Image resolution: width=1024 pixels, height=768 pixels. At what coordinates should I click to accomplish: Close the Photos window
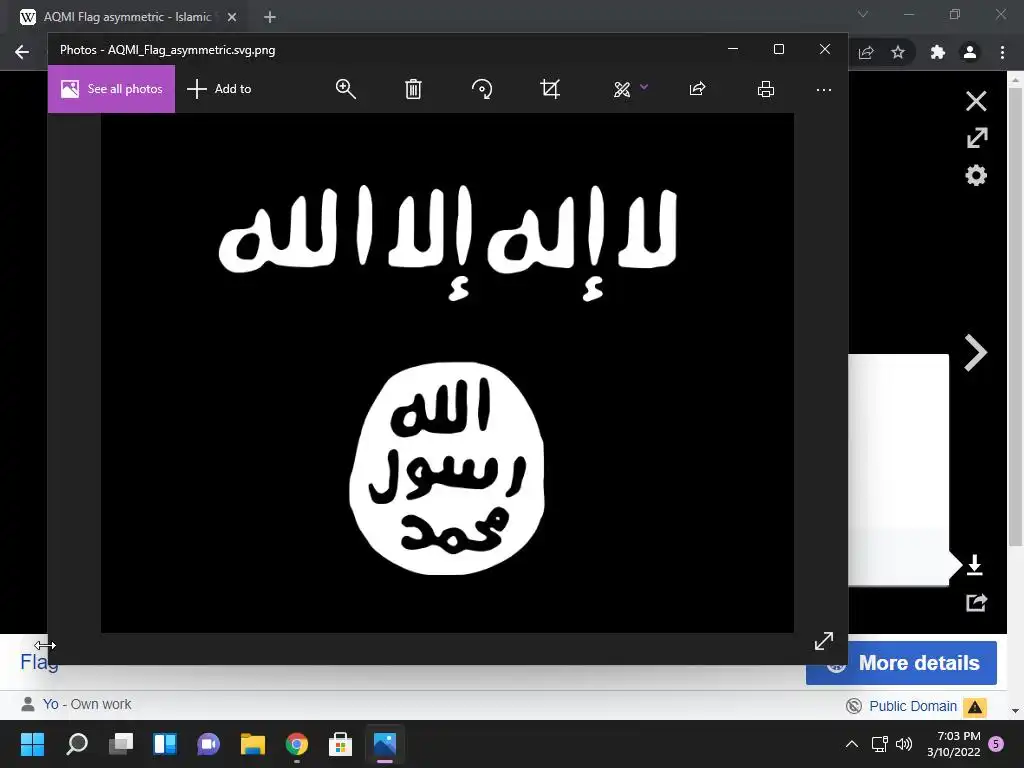(x=825, y=50)
